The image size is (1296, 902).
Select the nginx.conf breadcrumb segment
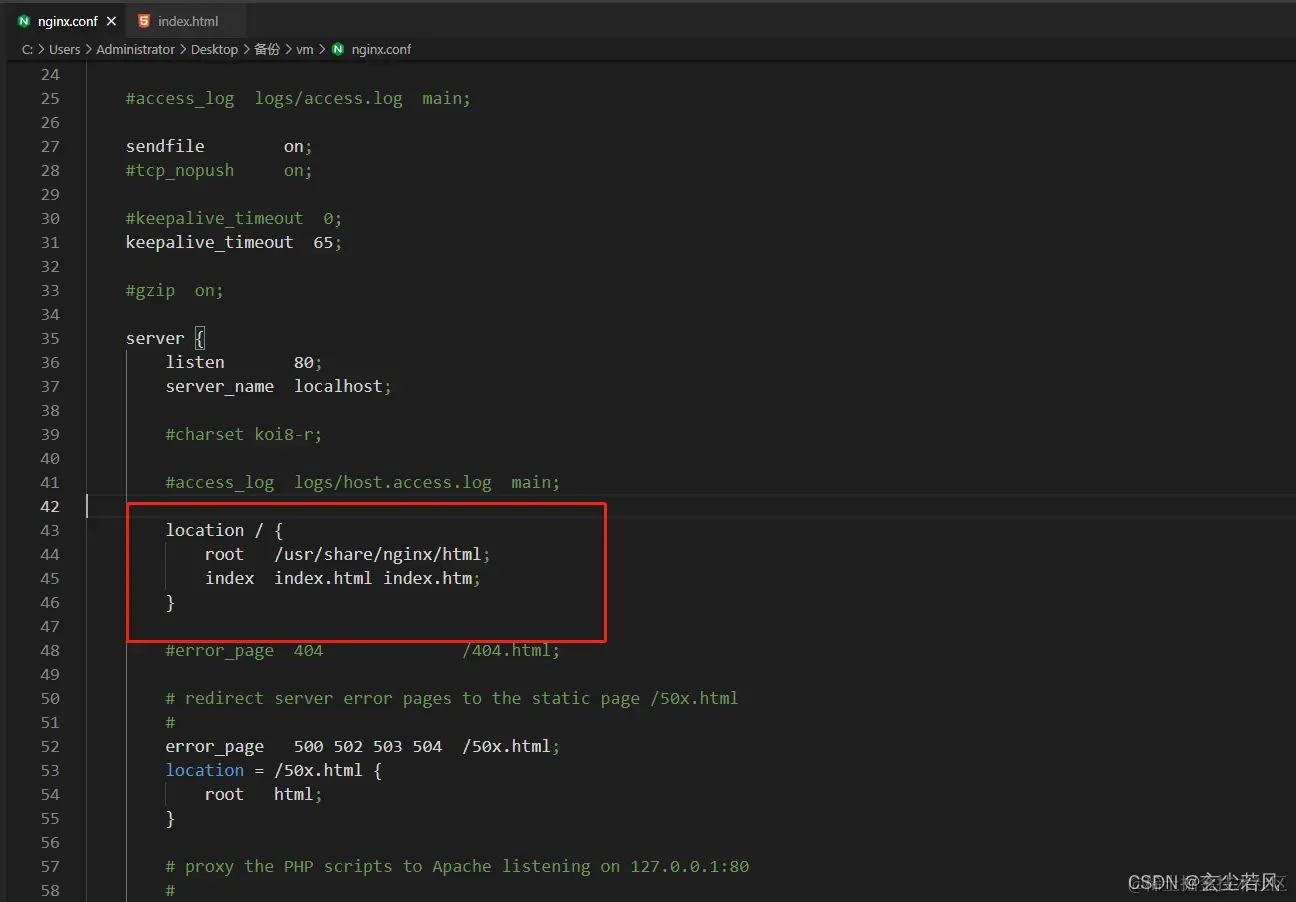pyautogui.click(x=381, y=49)
